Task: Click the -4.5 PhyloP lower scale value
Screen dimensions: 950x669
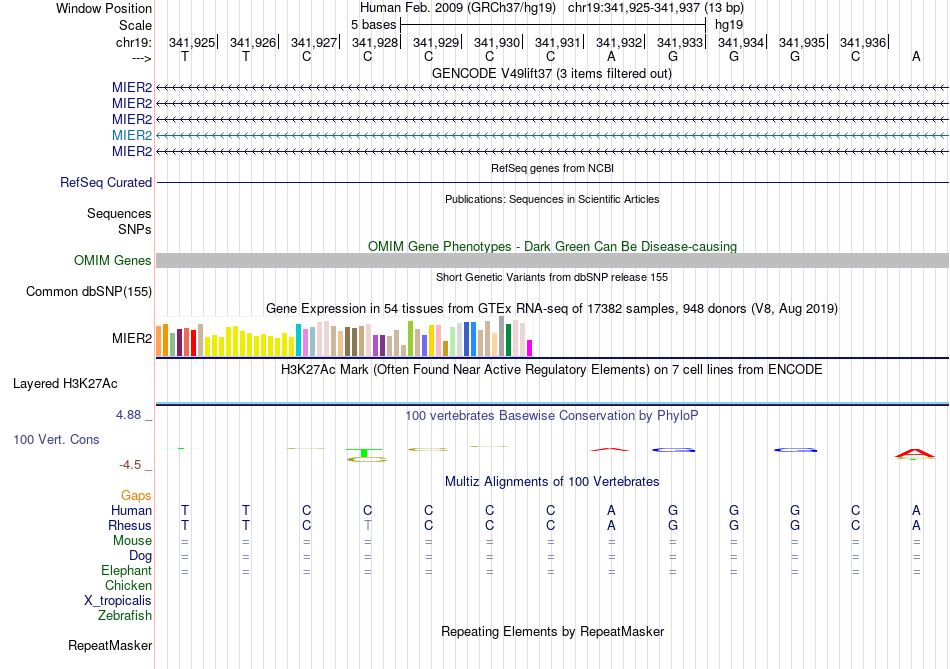Action: [130, 465]
